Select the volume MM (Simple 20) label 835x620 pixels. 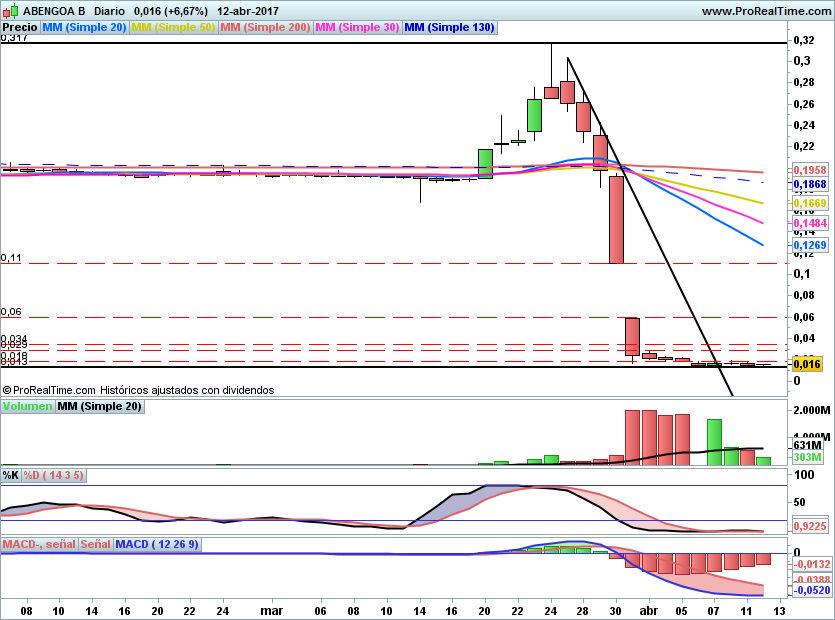coord(99,407)
